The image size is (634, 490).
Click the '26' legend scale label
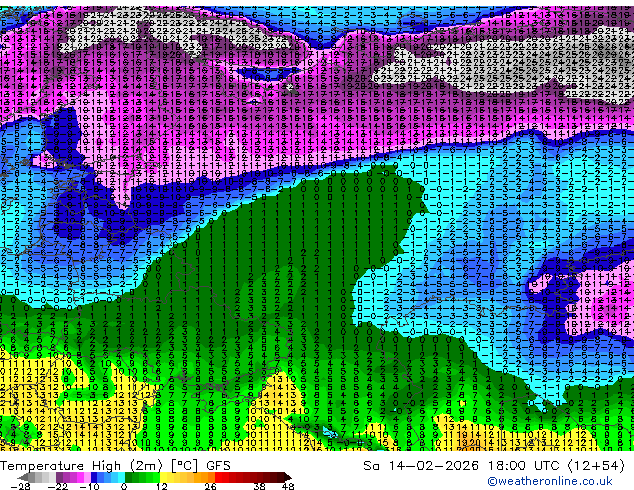click(x=210, y=486)
